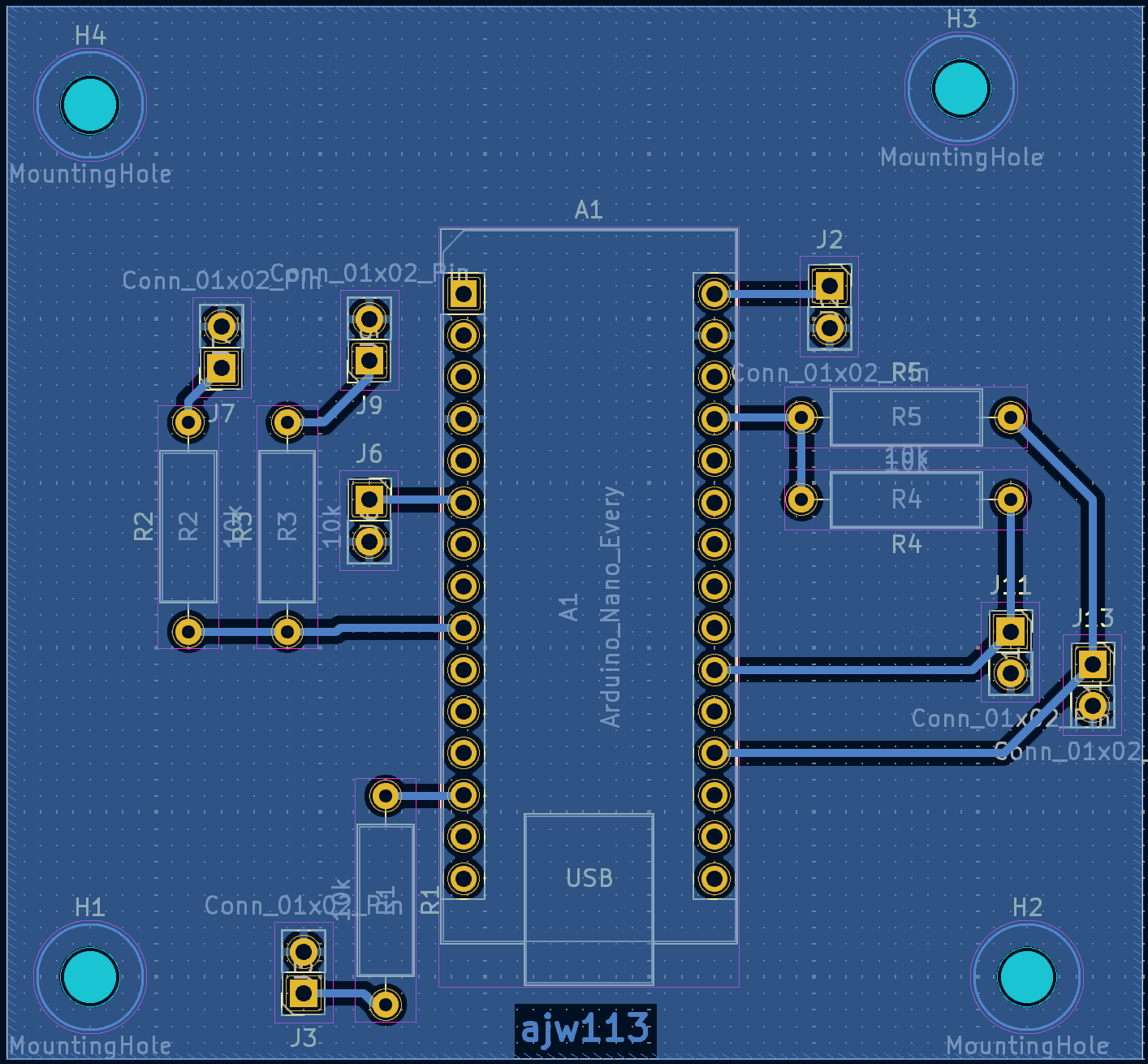Select the H1 mounting hole drill
Viewport: 1148px width, 1064px height.
90,976
